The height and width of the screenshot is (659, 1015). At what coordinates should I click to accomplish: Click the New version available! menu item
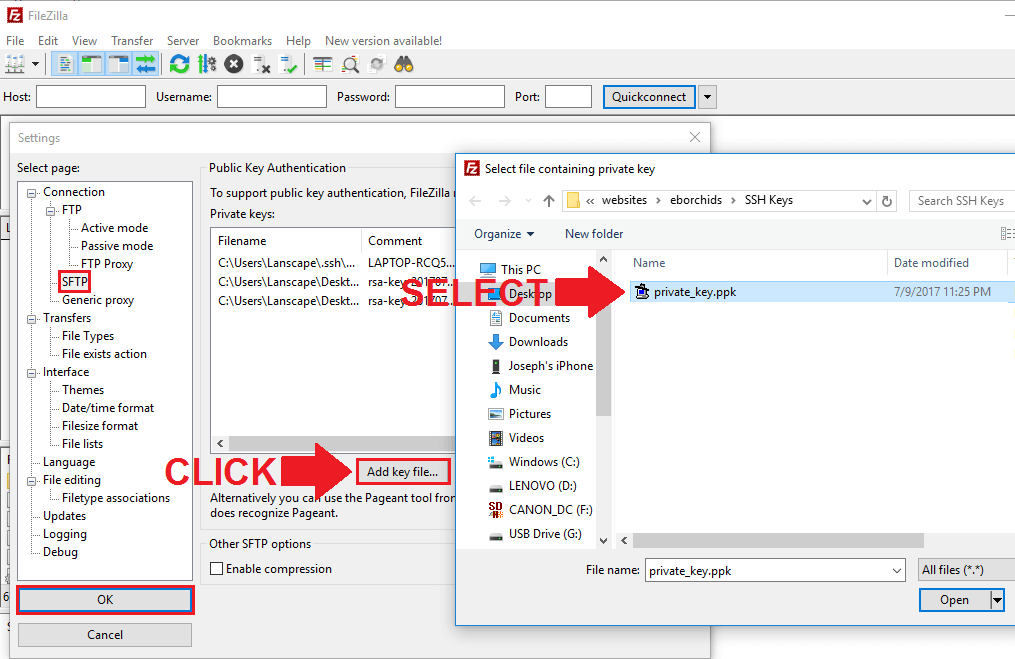(x=383, y=41)
